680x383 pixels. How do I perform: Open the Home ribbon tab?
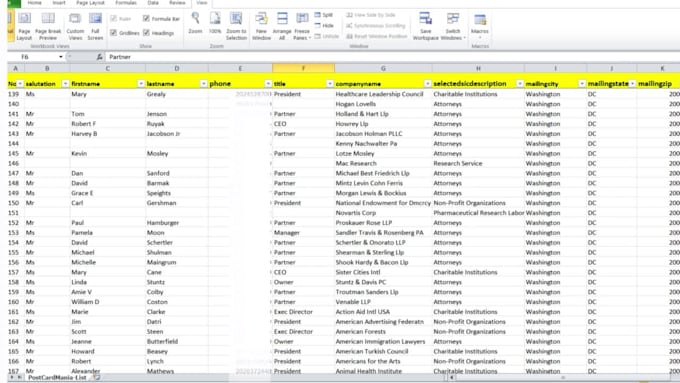[34, 3]
